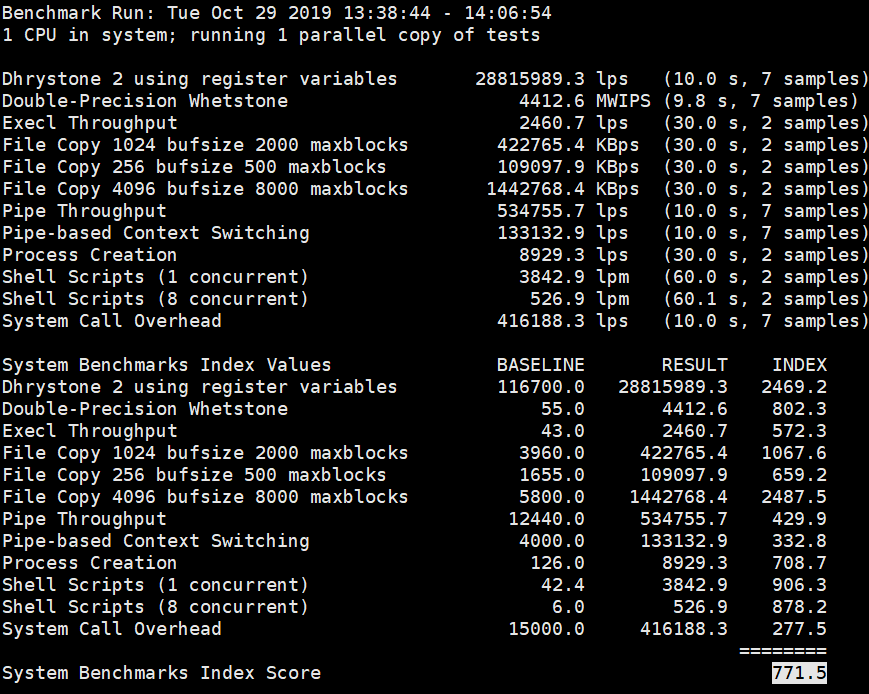This screenshot has width=869, height=694.
Task: Click the '1 CPU in system' line
Action: (270, 35)
